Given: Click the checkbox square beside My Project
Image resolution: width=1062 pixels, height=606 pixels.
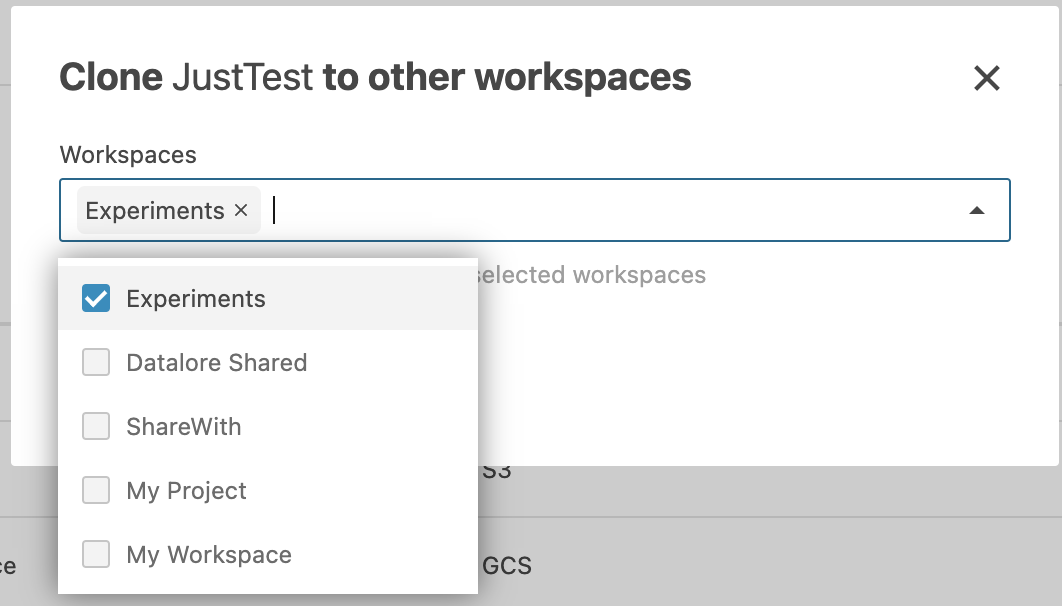Looking at the screenshot, I should coord(96,490).
